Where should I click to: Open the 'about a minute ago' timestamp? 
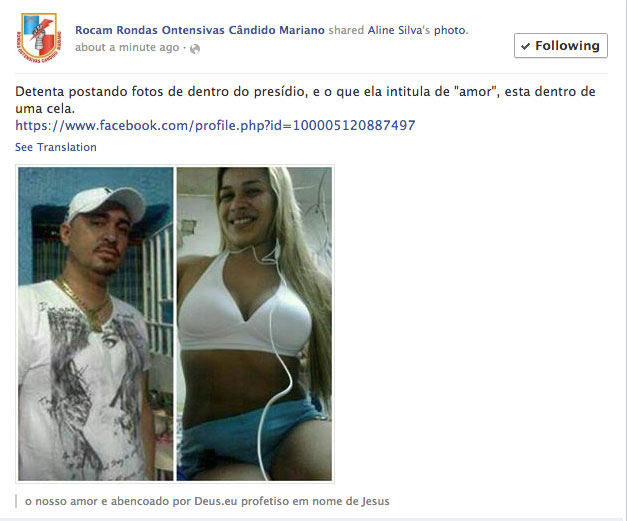[x=127, y=48]
